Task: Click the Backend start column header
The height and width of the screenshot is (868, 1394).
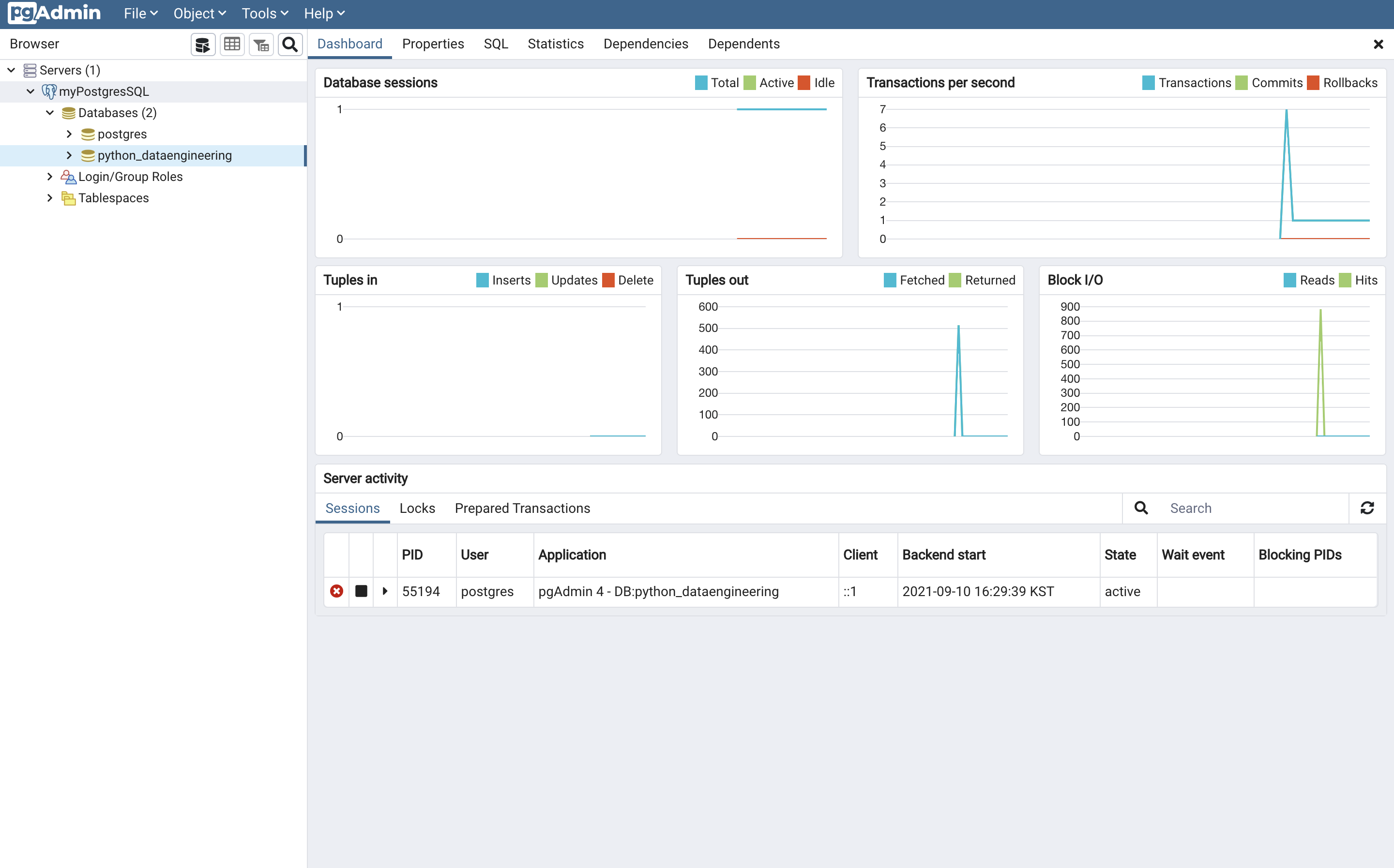Action: (x=999, y=554)
